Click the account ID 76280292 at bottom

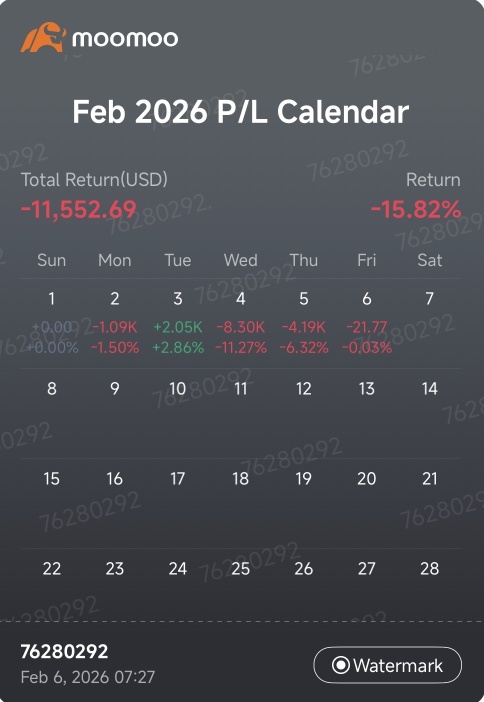coord(64,651)
